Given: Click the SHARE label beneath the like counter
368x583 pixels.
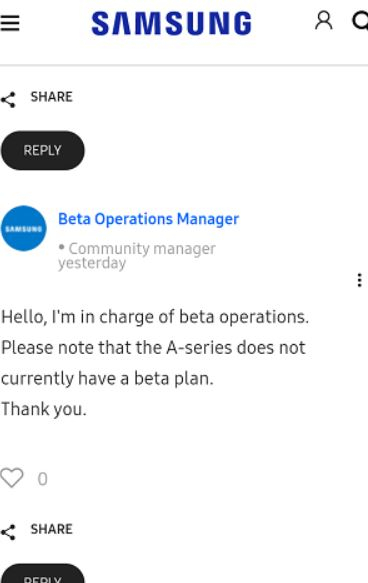Looking at the screenshot, I should pos(51,529).
